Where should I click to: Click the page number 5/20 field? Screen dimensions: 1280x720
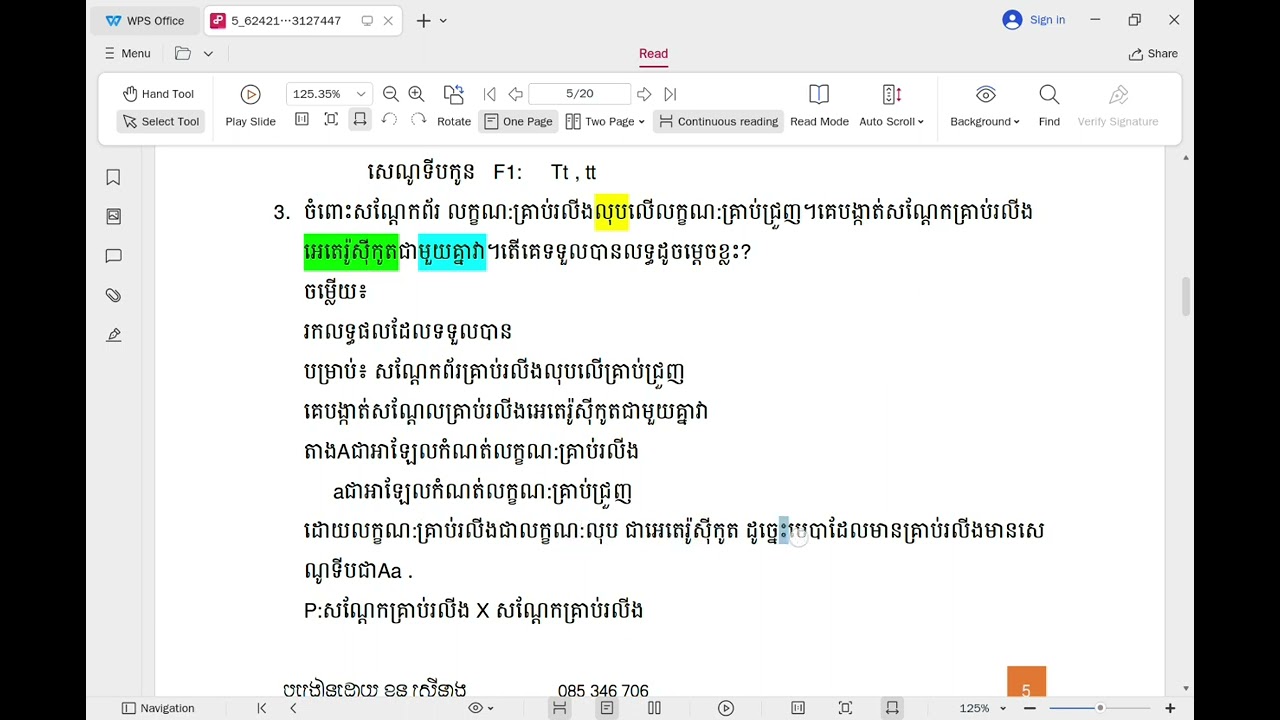(x=580, y=94)
